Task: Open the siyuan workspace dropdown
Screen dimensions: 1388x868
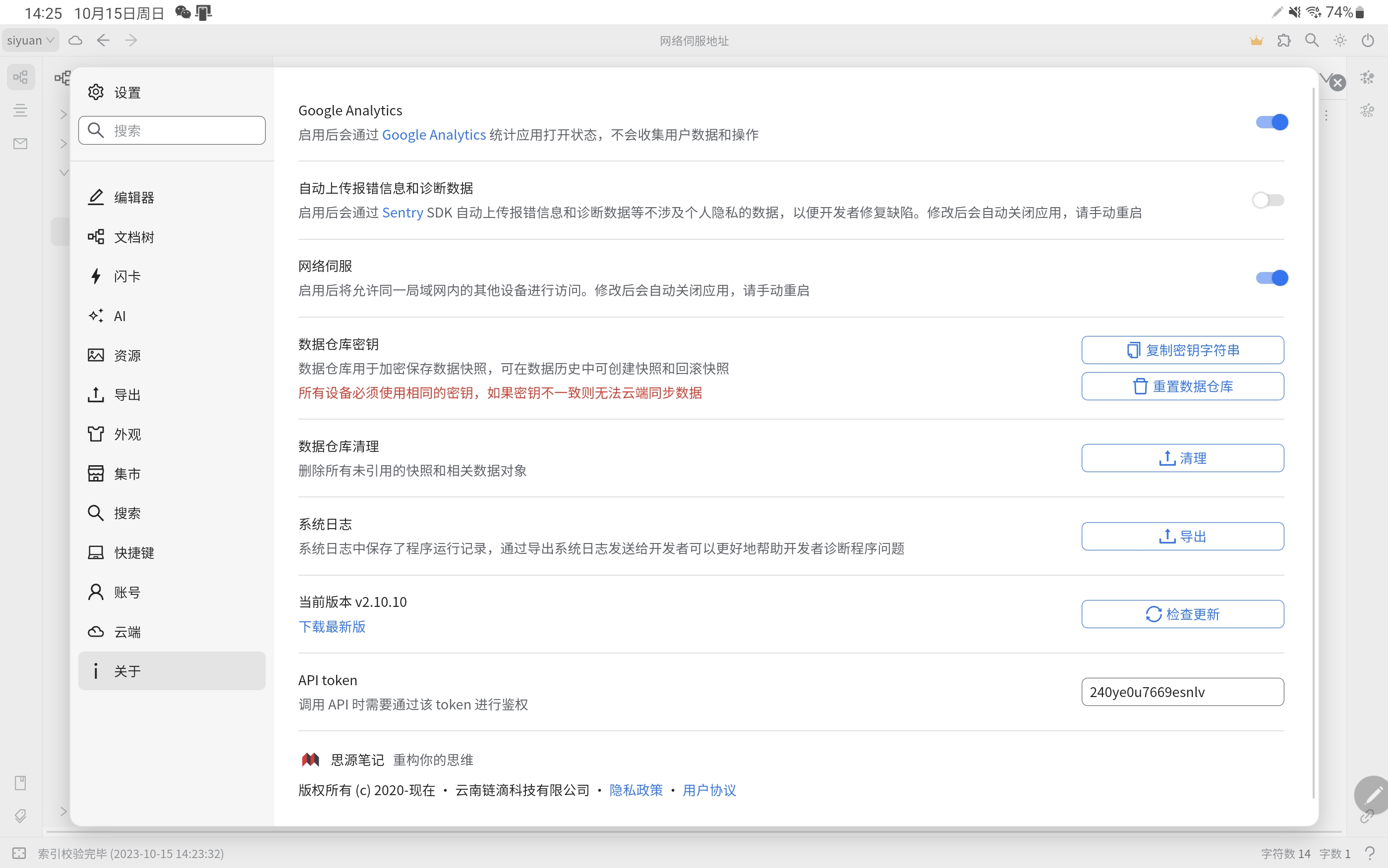Action: (x=30, y=40)
